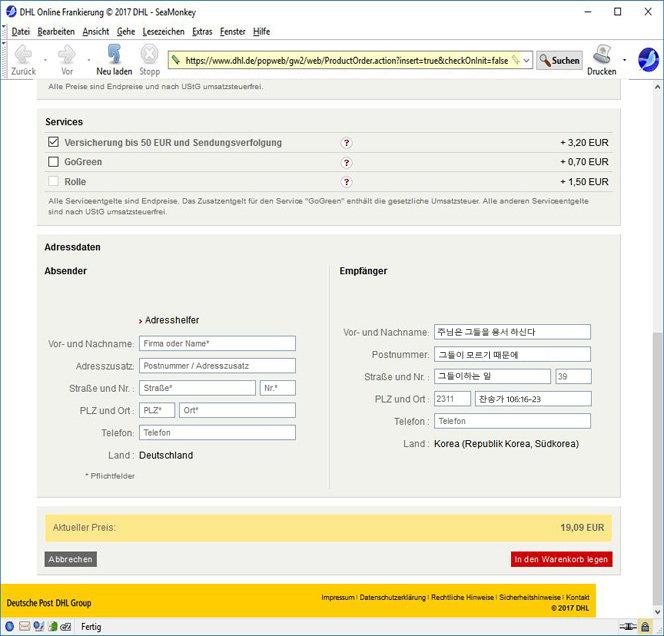664x636 pixels.
Task: Focus the Empfänger Postnummer field
Action: coord(512,354)
